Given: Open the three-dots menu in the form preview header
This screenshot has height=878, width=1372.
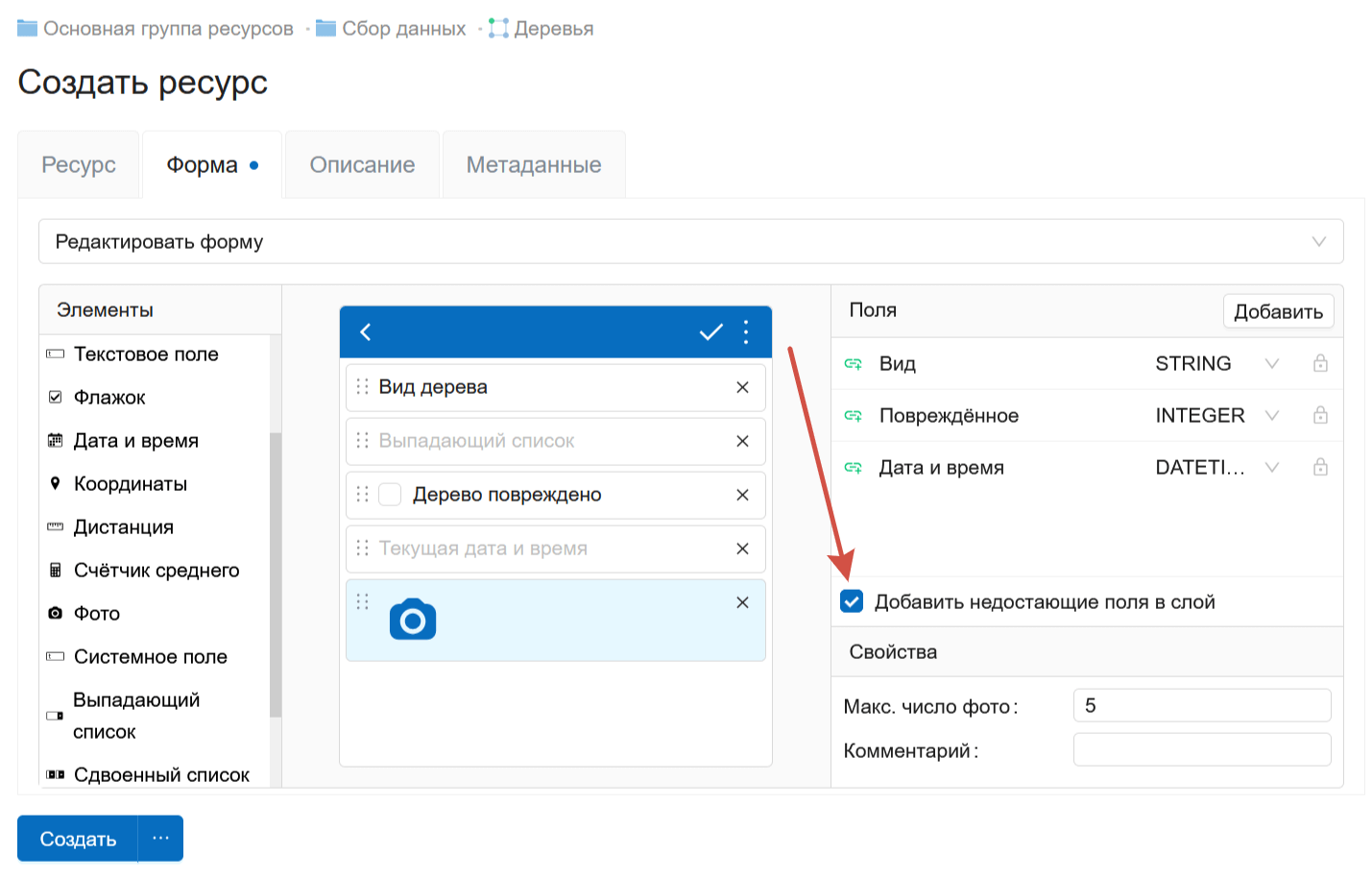Looking at the screenshot, I should (746, 332).
